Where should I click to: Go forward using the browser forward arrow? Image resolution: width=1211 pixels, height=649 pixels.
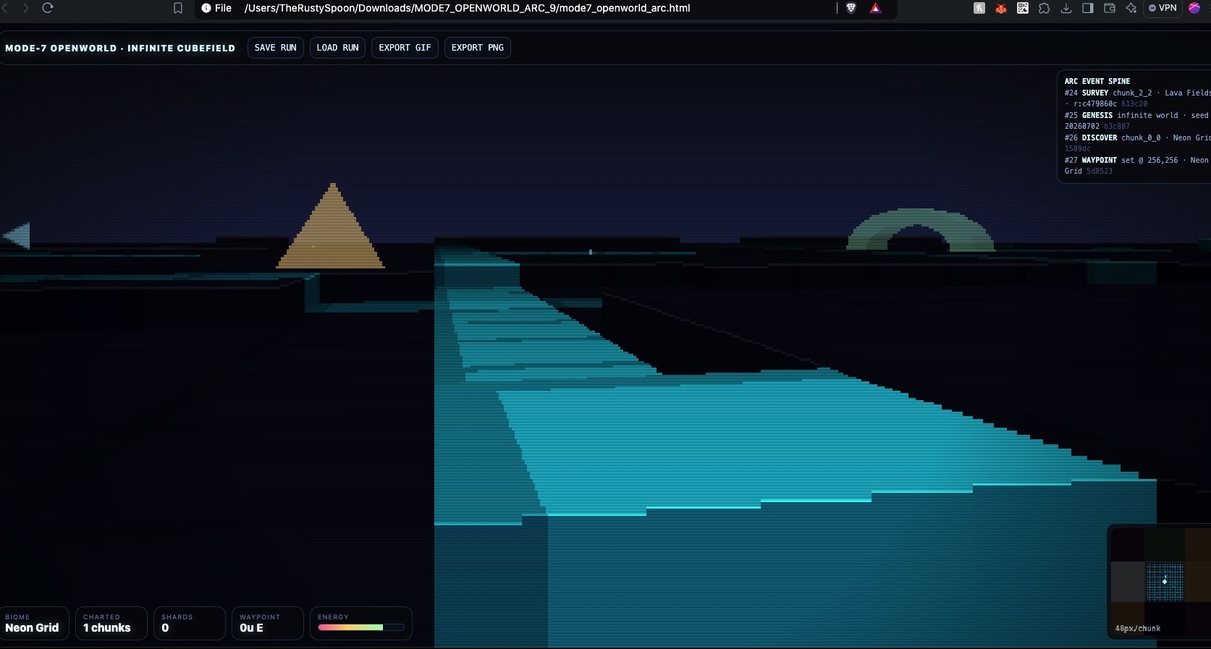tap(26, 8)
